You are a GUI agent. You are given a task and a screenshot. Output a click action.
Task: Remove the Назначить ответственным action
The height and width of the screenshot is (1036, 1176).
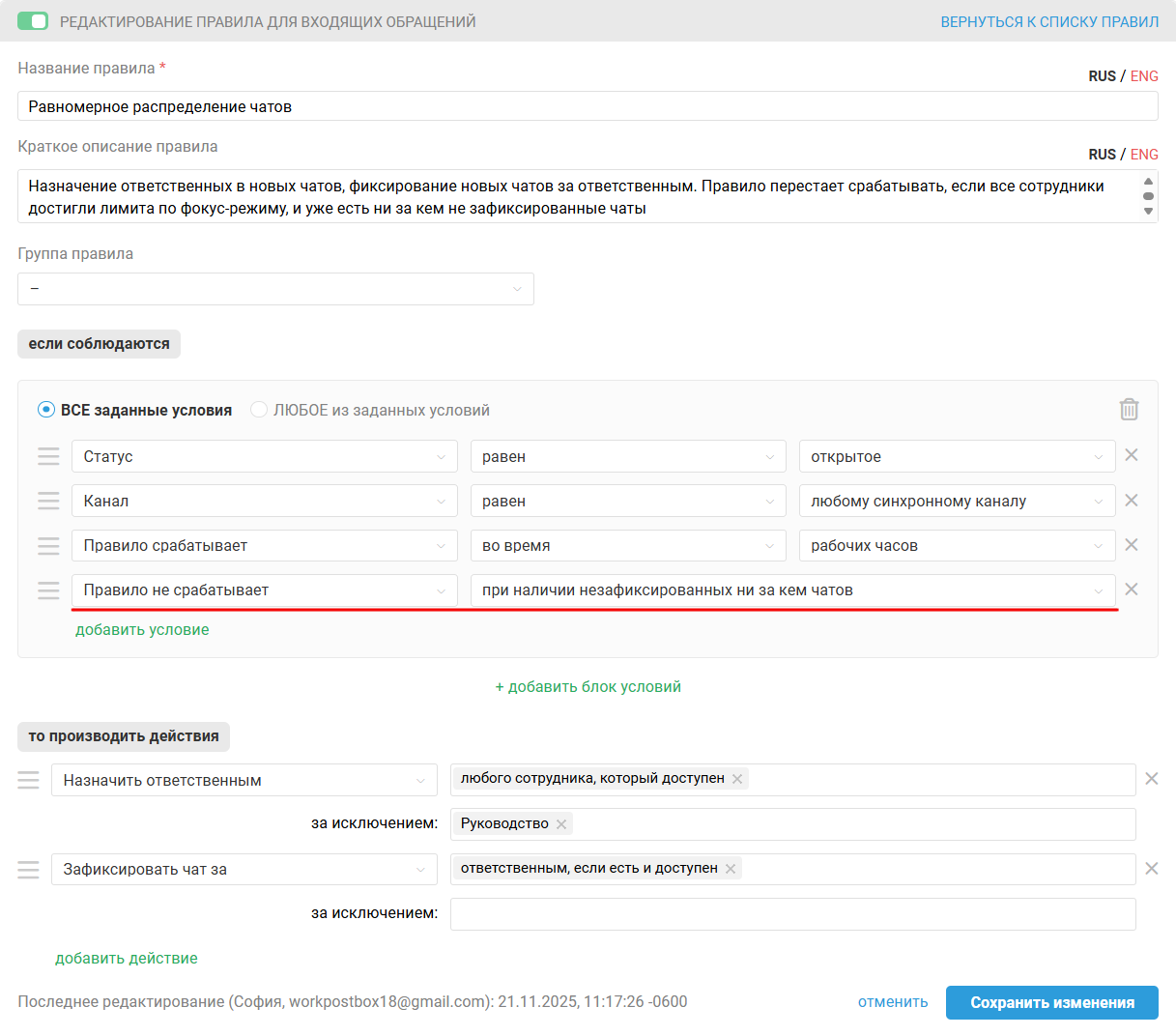(x=1151, y=779)
